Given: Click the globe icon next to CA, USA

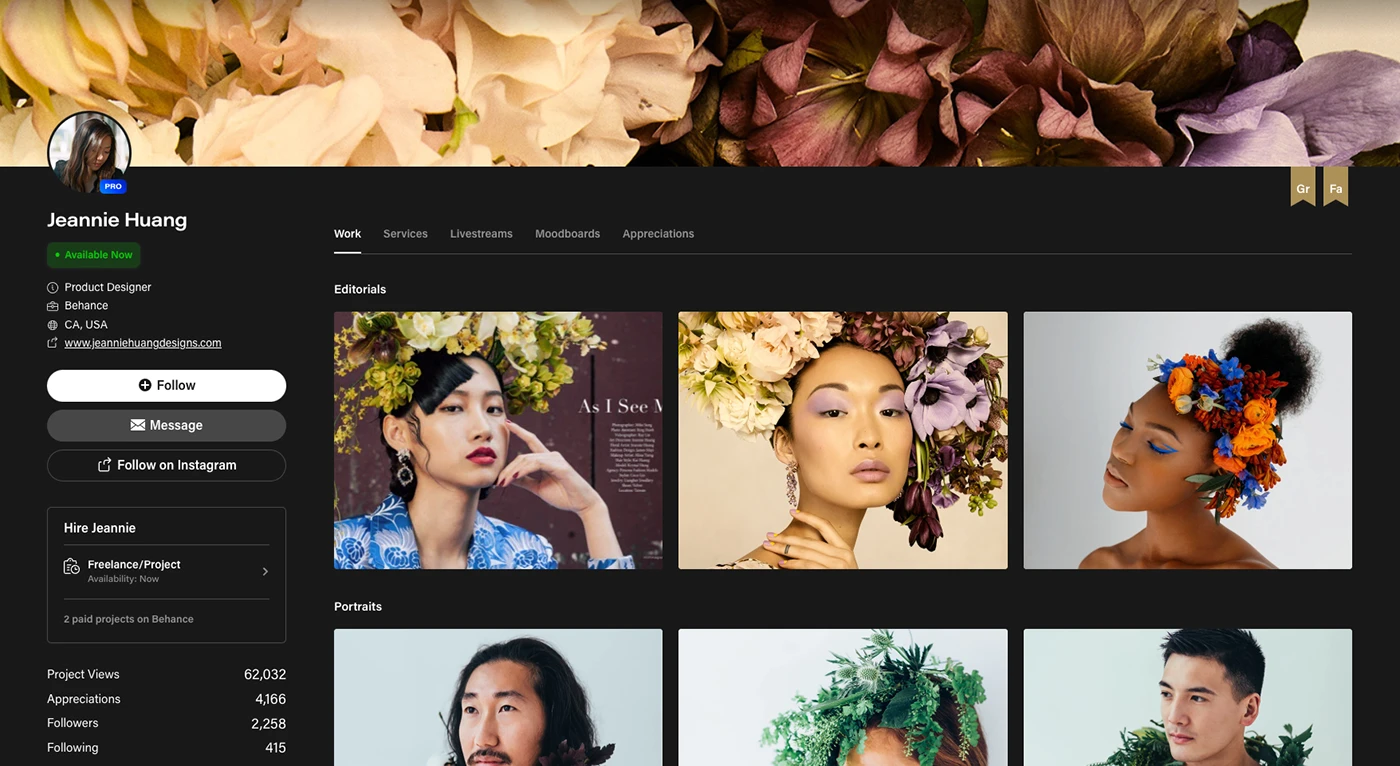Looking at the screenshot, I should point(53,325).
